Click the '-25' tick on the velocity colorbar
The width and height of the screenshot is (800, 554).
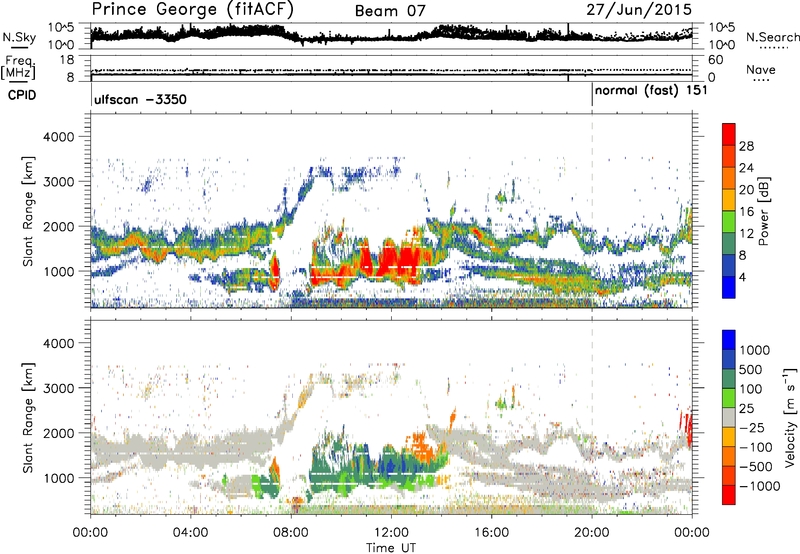(754, 428)
